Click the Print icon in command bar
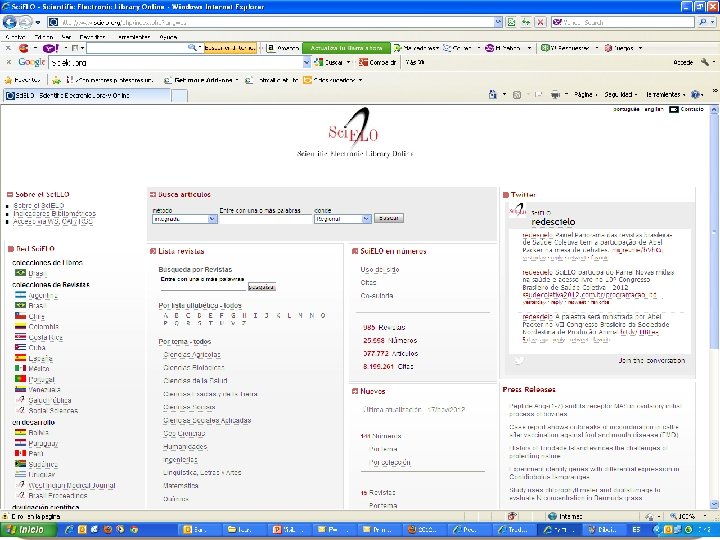Screen dimensions: 720x540 click(555, 95)
